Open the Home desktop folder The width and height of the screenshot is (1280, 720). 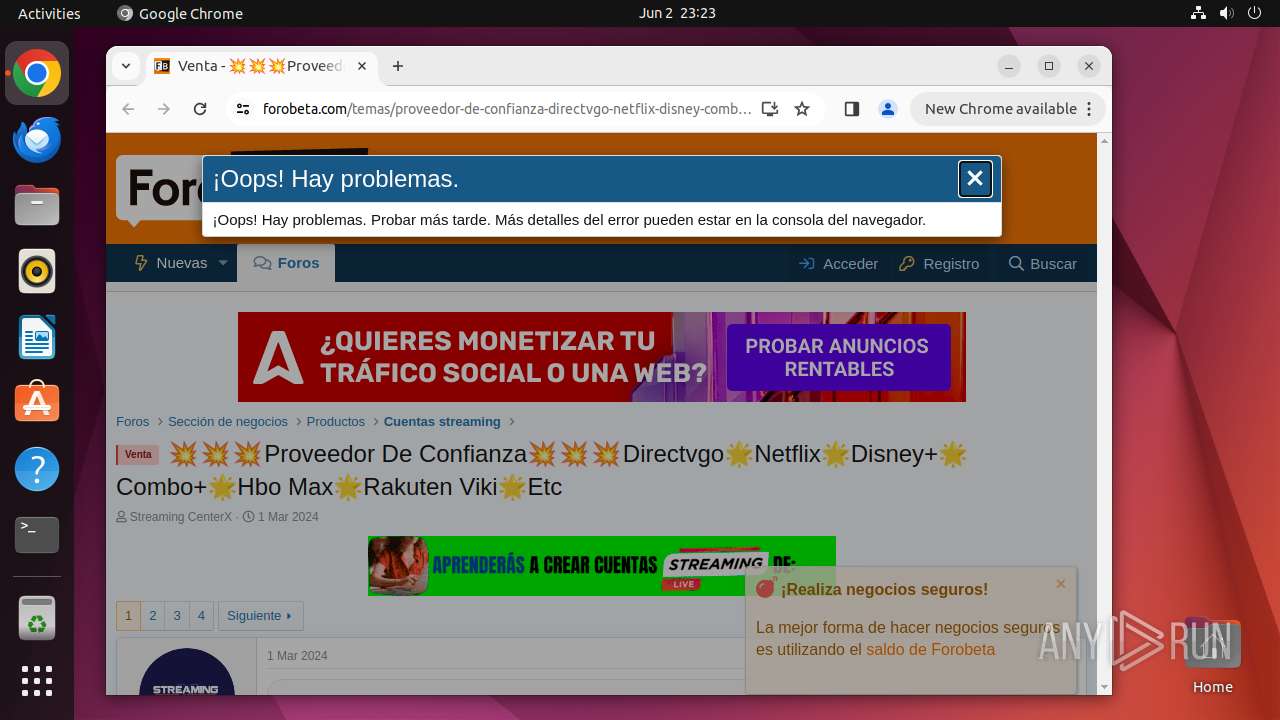click(x=1213, y=656)
